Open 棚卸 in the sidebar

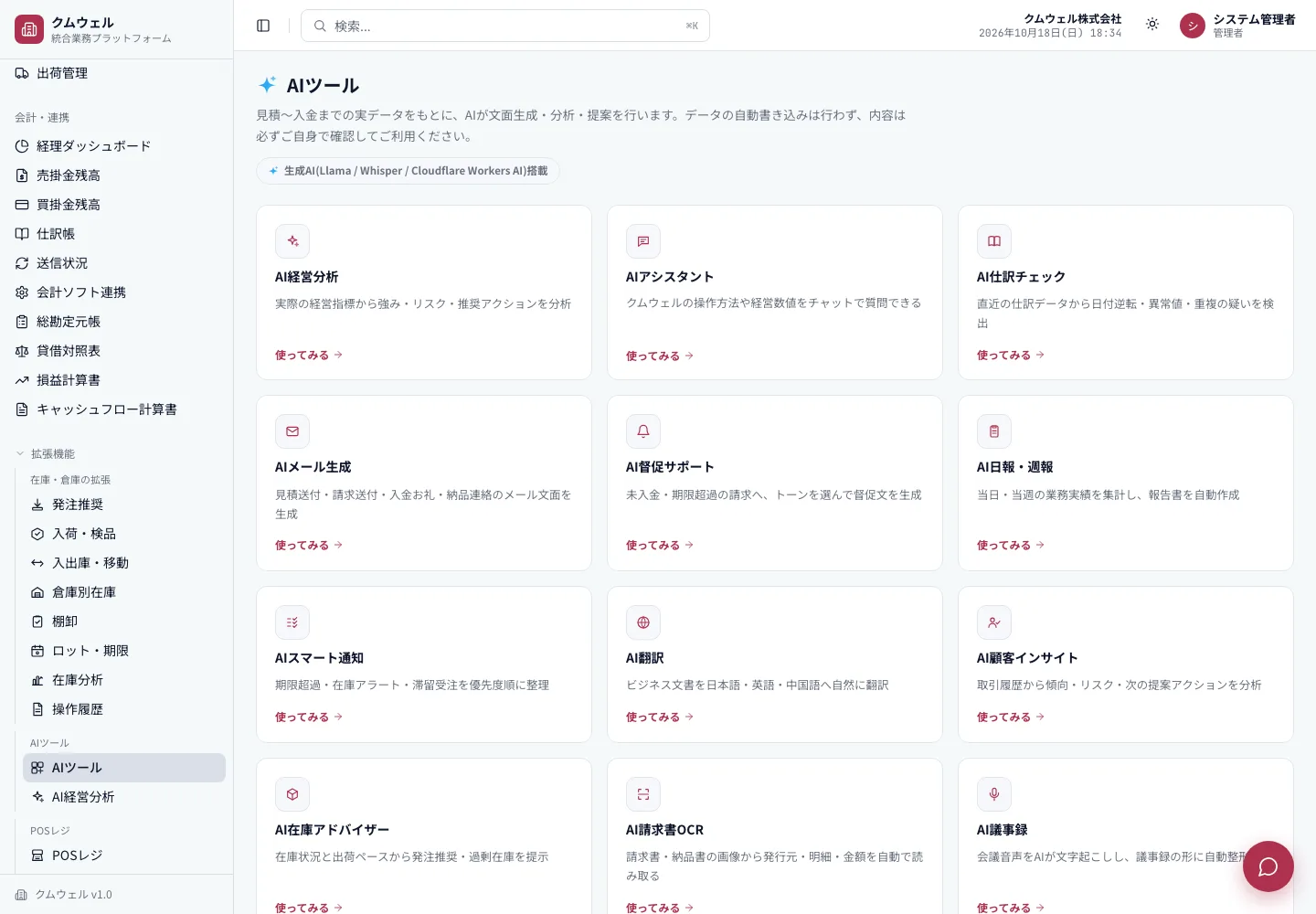tap(124, 622)
